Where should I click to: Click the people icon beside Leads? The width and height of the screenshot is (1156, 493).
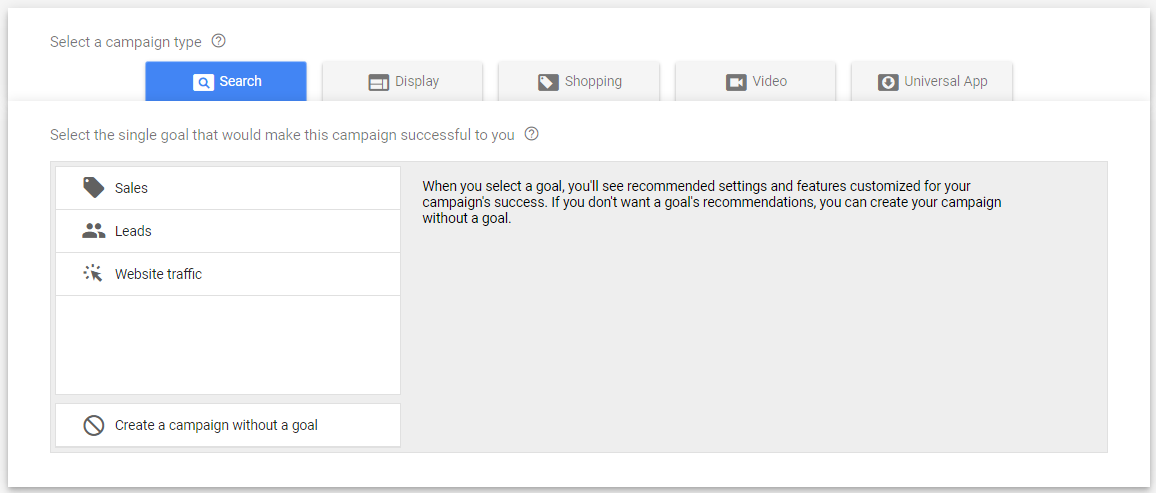point(93,231)
